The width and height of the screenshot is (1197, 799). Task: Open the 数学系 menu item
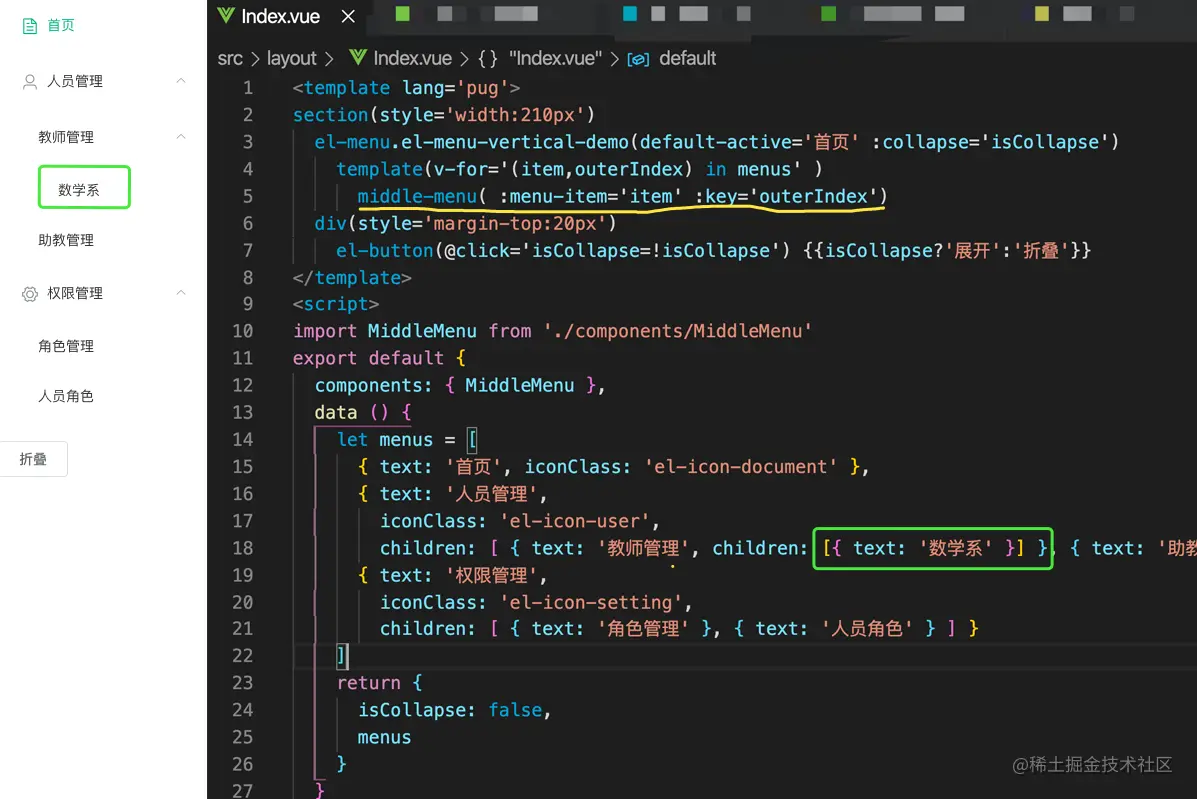79,189
